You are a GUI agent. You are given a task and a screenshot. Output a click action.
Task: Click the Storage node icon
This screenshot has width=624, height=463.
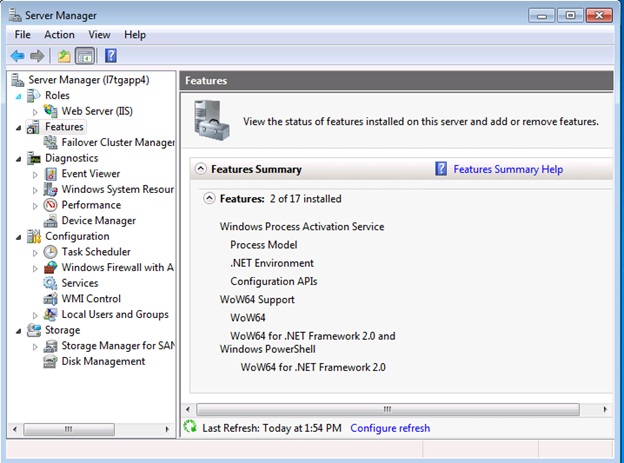34,330
